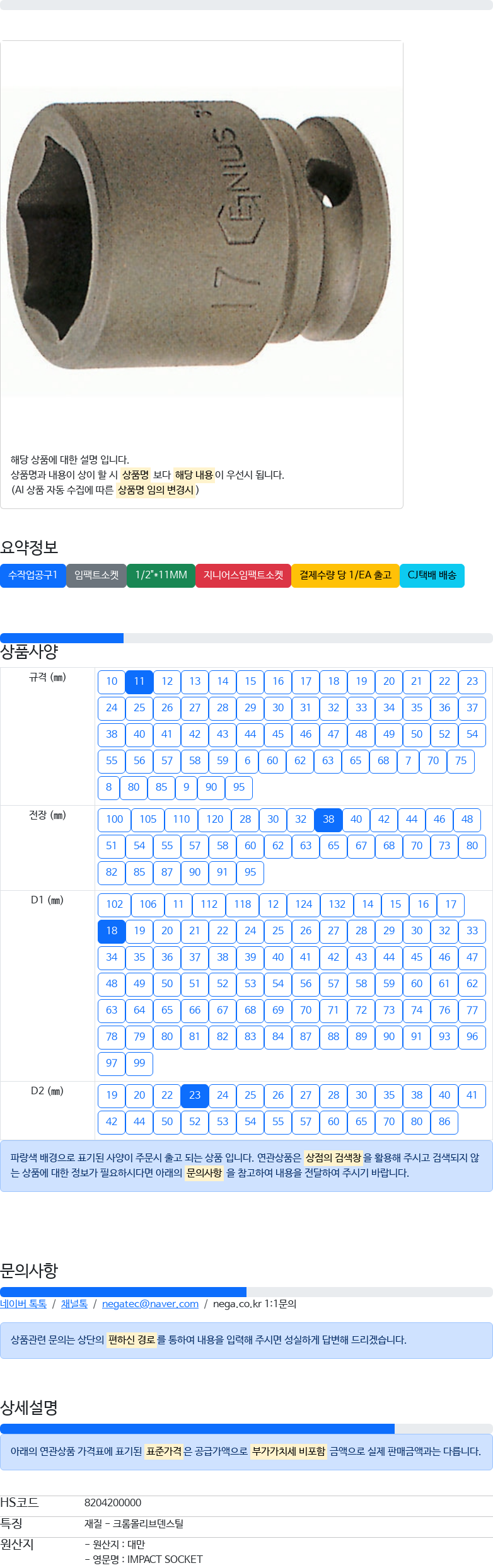493x1568 pixels.
Task: Select 전장 length option 38
Action: pos(328,820)
